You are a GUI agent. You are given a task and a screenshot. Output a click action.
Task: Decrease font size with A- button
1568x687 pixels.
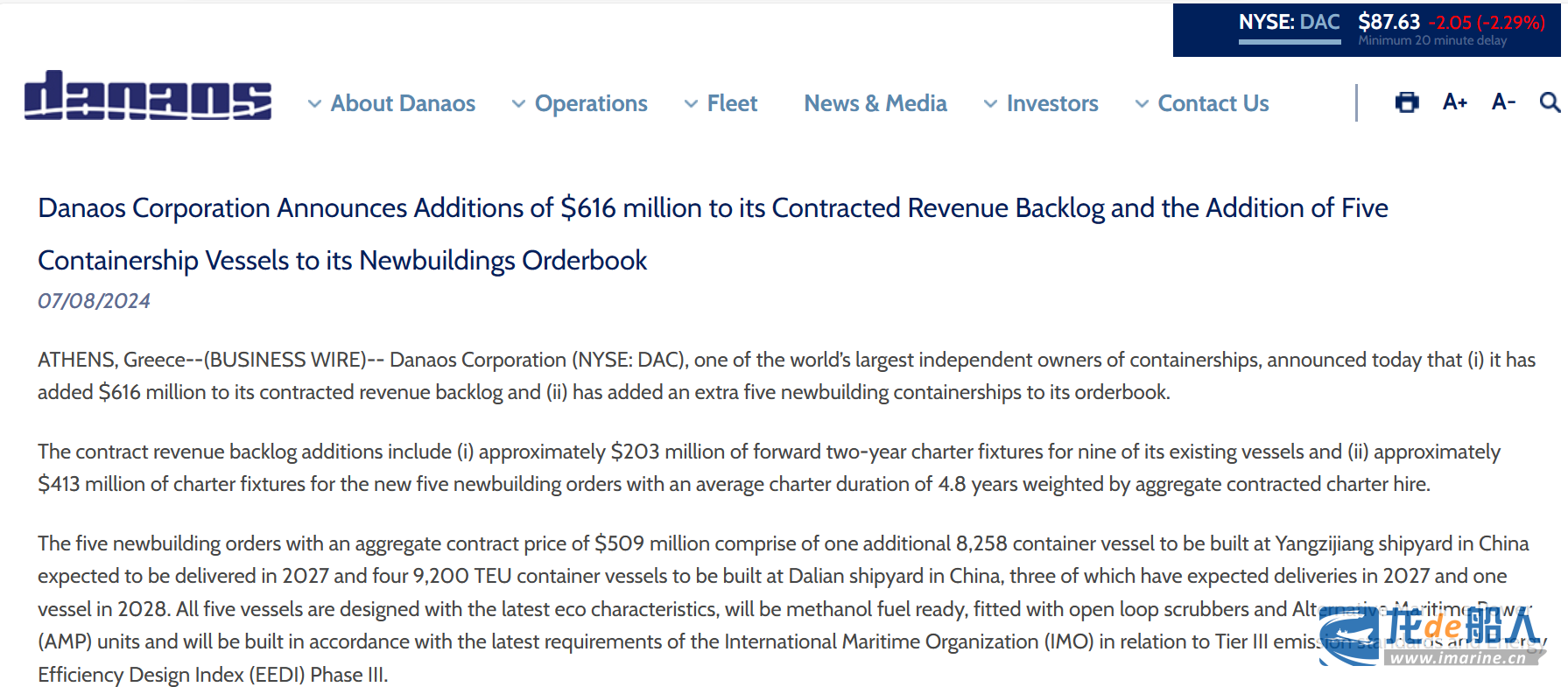click(x=1502, y=102)
